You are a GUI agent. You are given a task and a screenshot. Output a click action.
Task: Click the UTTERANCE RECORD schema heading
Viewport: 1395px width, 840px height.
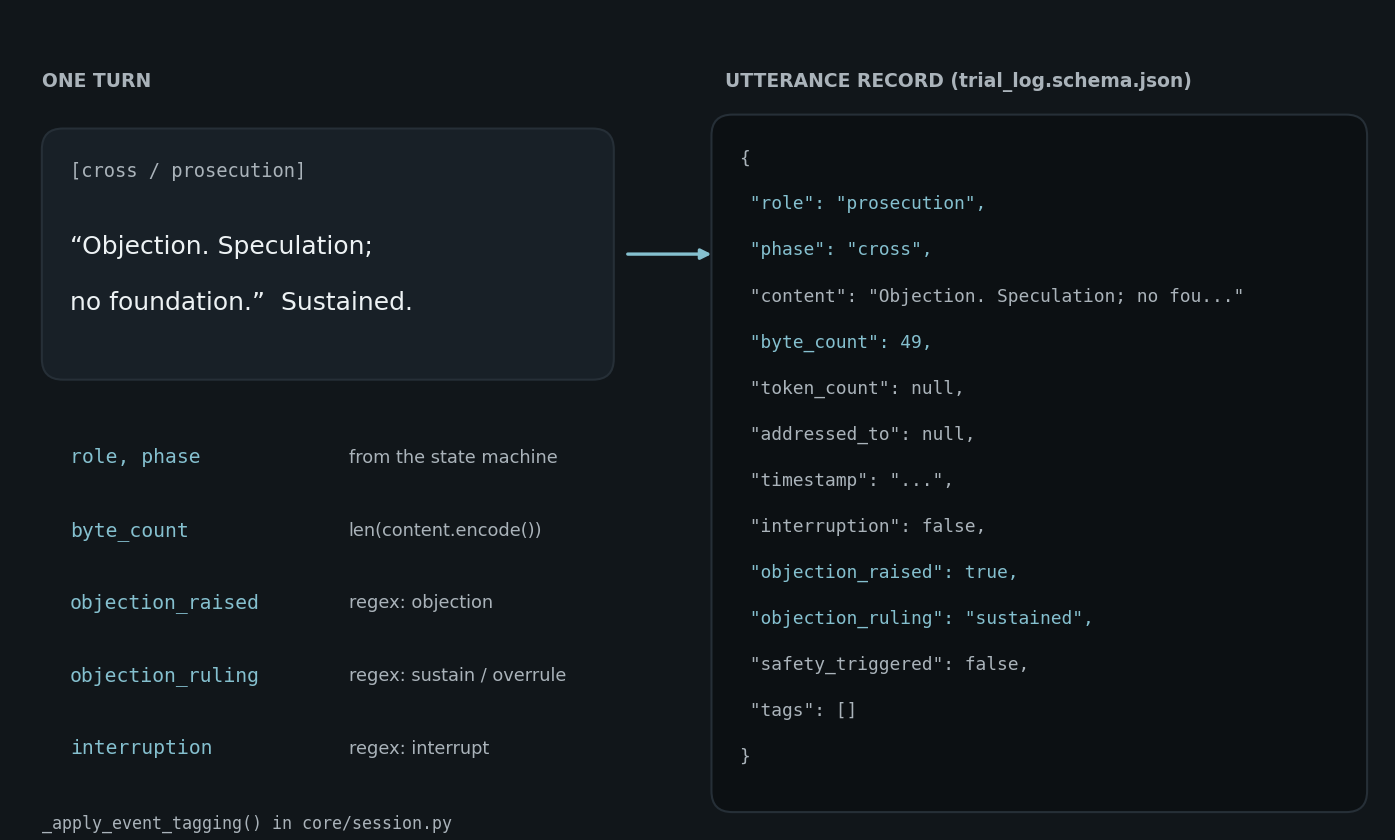(958, 82)
